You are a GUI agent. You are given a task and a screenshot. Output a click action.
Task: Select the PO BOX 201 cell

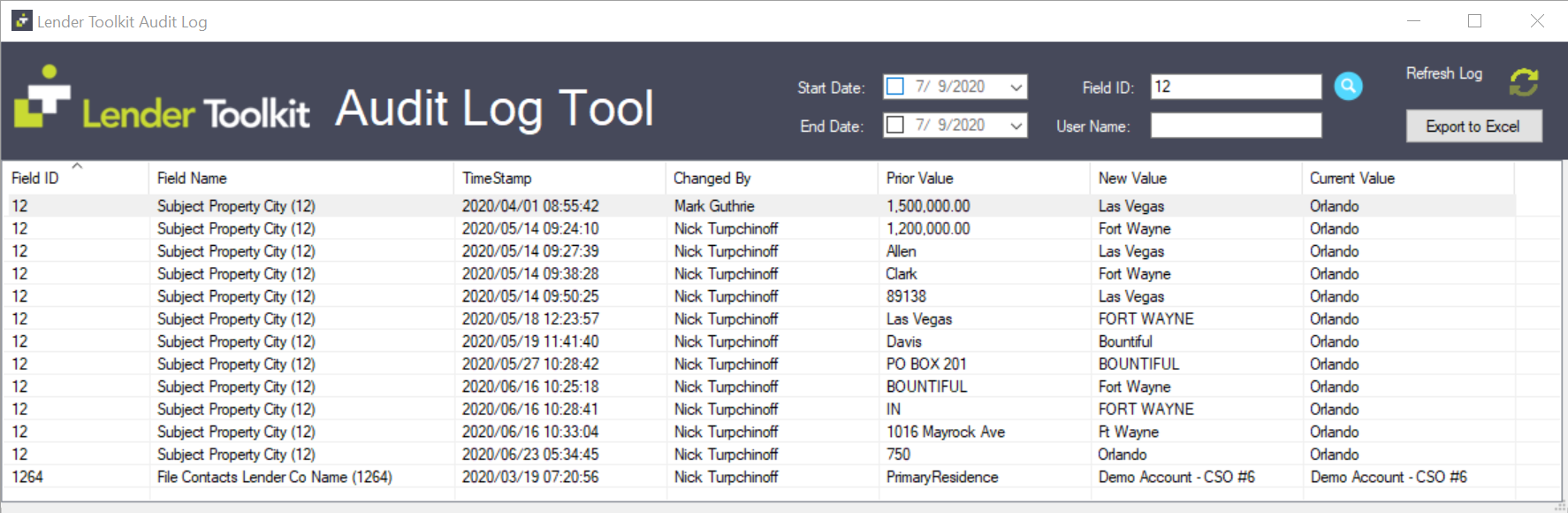(x=926, y=364)
